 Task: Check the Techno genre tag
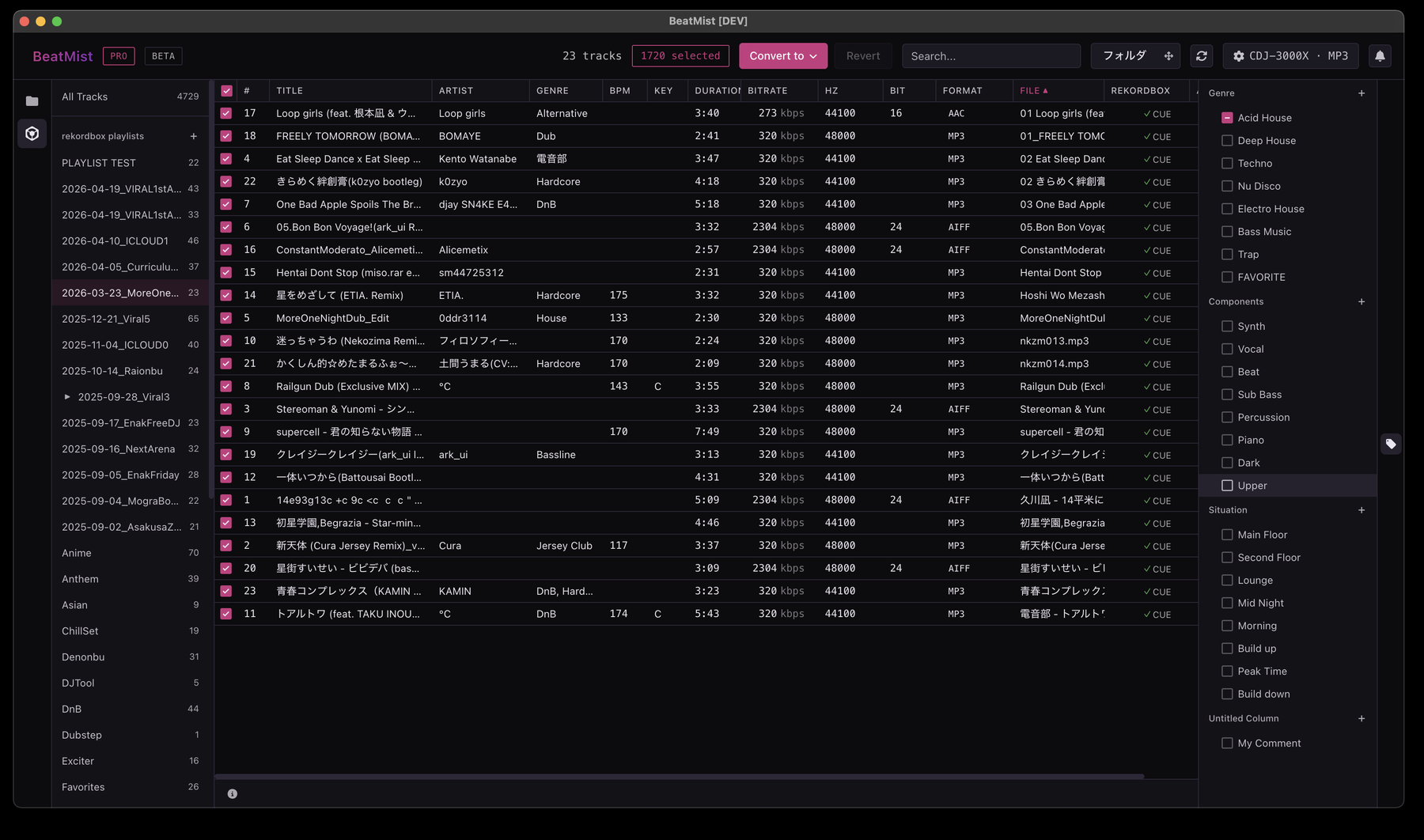pyautogui.click(x=1227, y=164)
